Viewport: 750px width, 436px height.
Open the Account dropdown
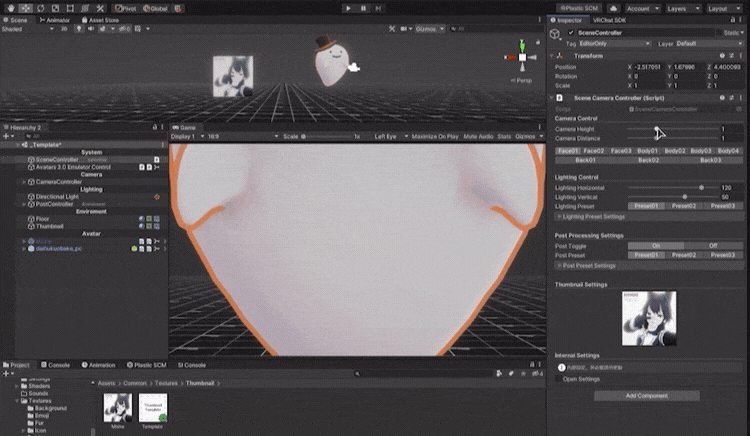[642, 8]
